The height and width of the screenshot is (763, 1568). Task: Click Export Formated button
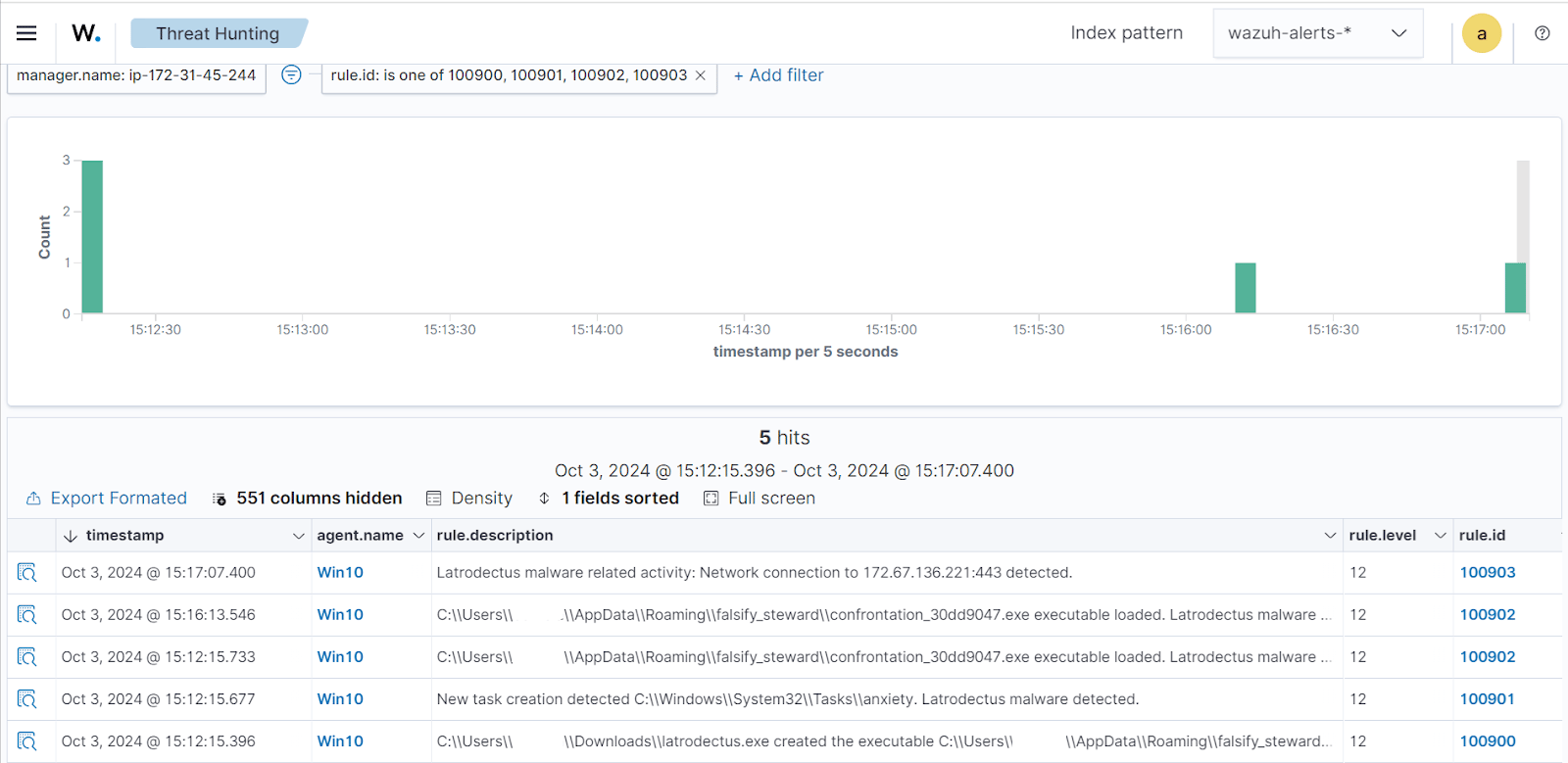[107, 499]
